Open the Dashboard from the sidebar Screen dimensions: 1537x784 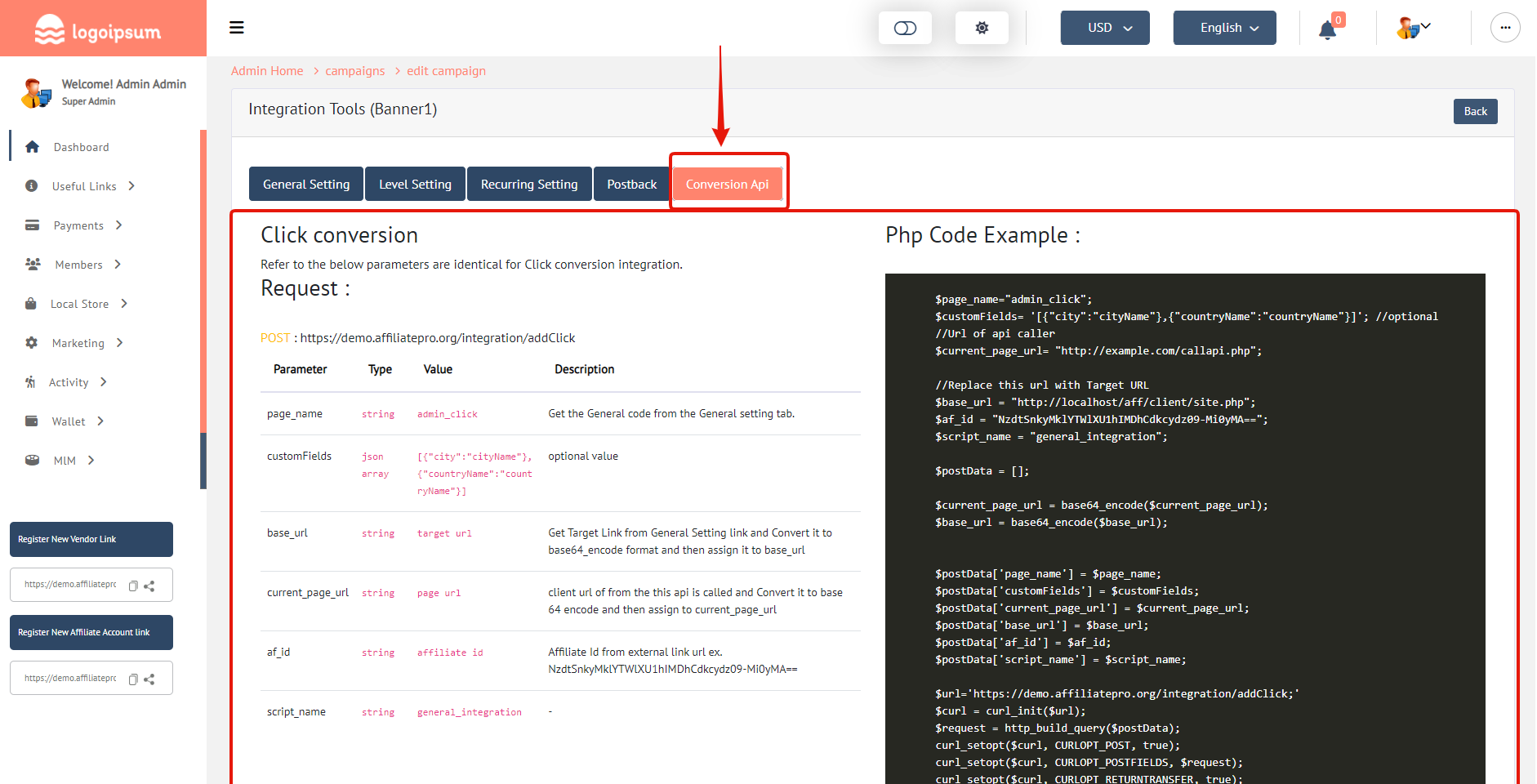coord(81,146)
